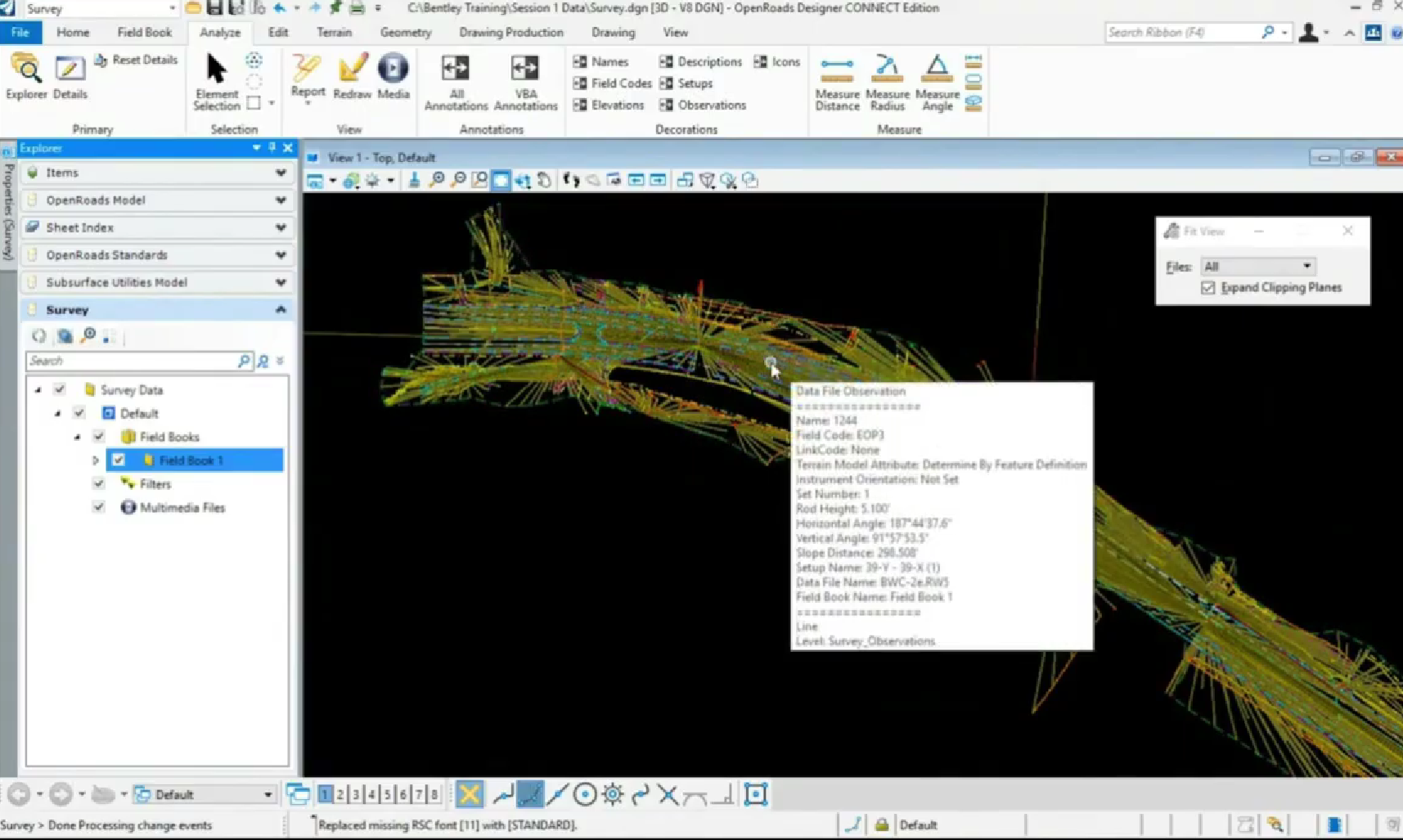
Task: Click the Zoom In view tool
Action: tap(437, 181)
